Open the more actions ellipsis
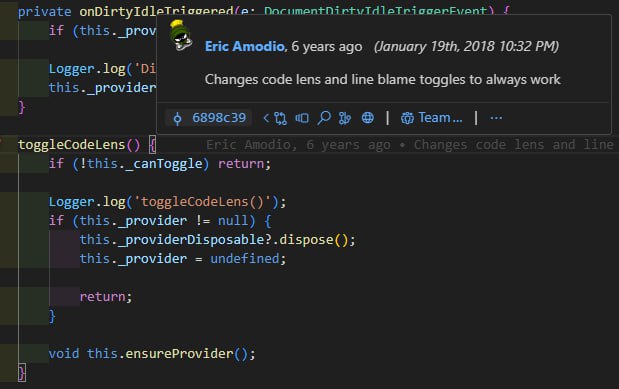Image resolution: width=619 pixels, height=389 pixels. click(x=496, y=118)
